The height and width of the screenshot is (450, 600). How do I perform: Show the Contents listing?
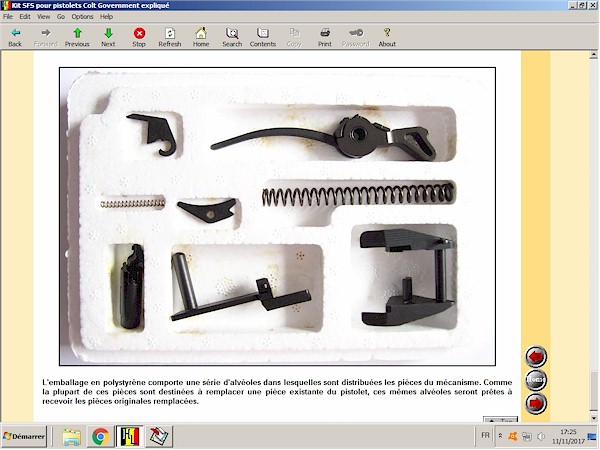(x=263, y=37)
